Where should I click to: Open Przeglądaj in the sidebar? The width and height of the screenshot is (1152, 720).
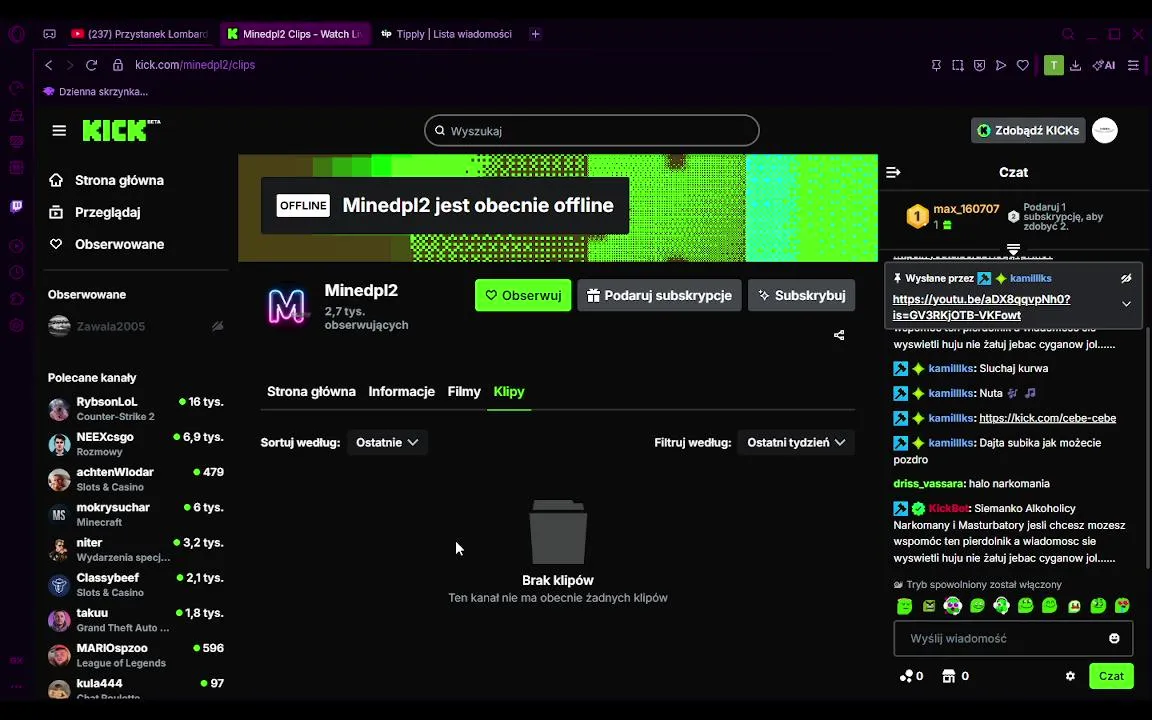click(x=107, y=212)
